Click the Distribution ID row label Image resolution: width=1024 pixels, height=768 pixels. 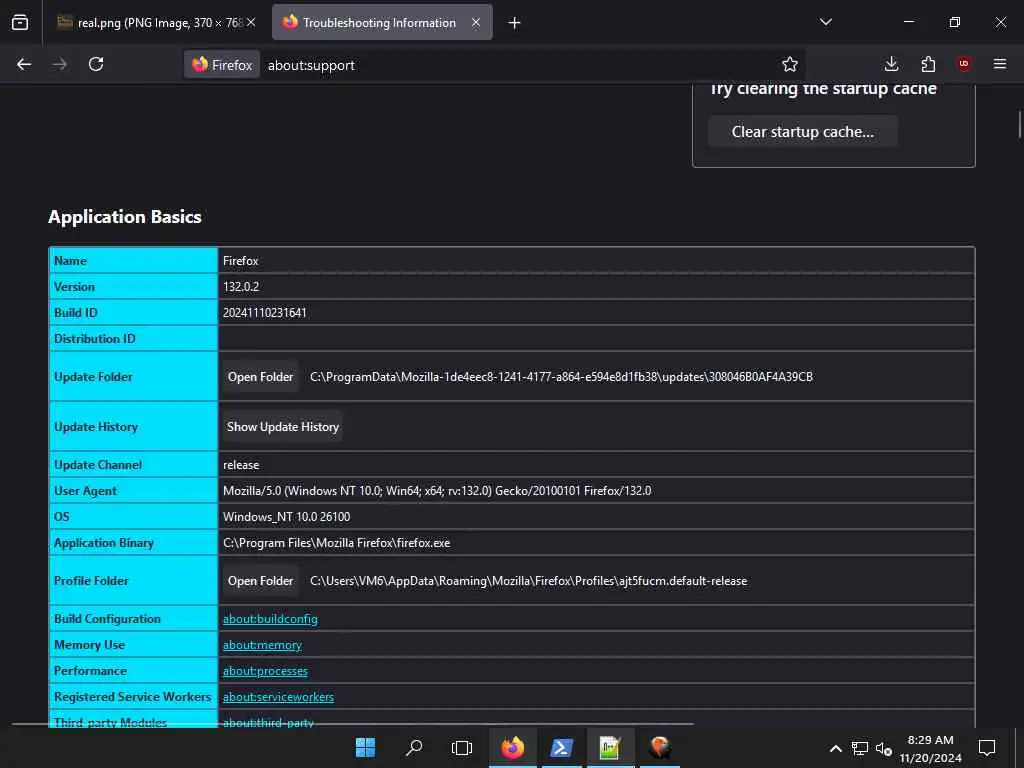click(x=95, y=339)
